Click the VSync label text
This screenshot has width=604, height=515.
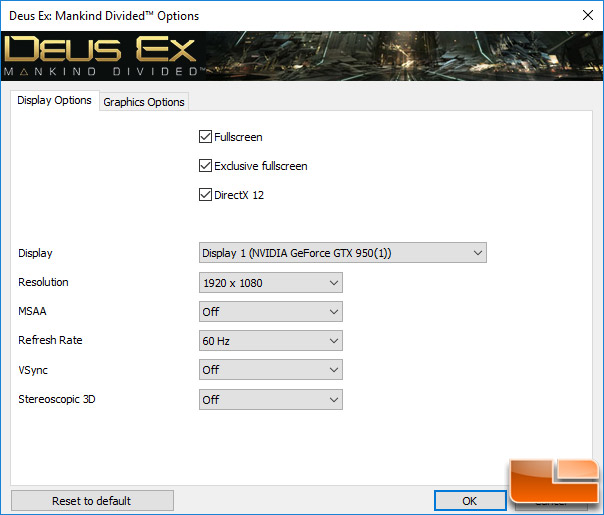pos(33,370)
